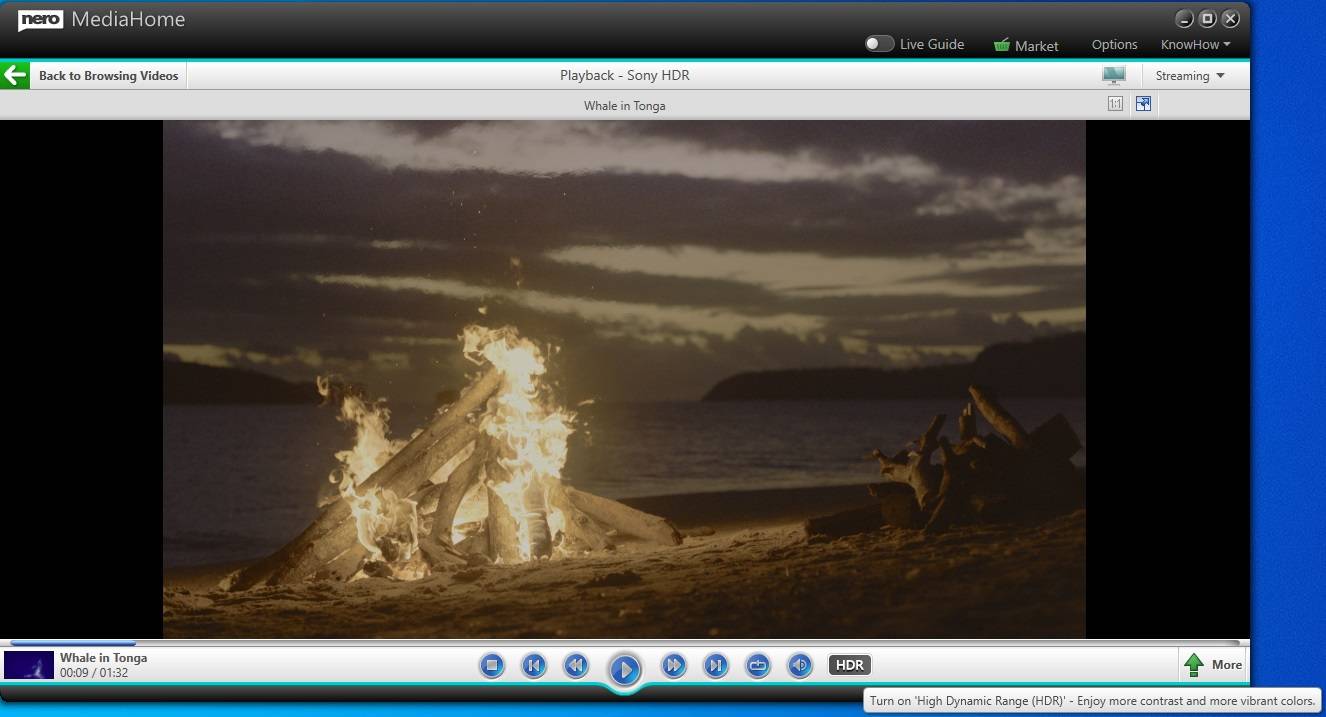Enable the Live Guide switch
1326x717 pixels.
coord(879,44)
